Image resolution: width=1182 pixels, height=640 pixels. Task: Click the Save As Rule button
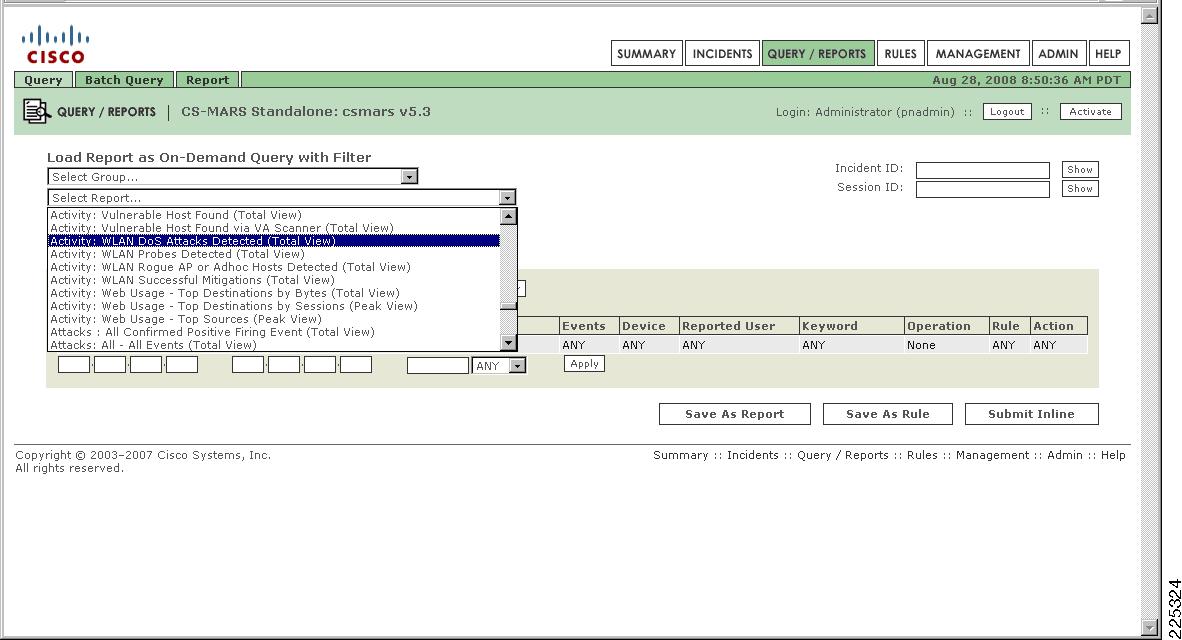click(887, 414)
